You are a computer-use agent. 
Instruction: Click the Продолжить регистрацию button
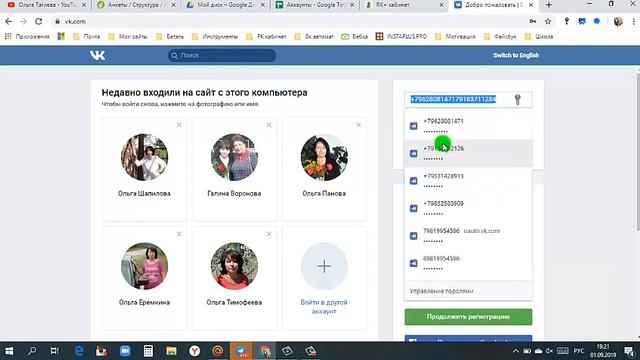[x=468, y=317]
